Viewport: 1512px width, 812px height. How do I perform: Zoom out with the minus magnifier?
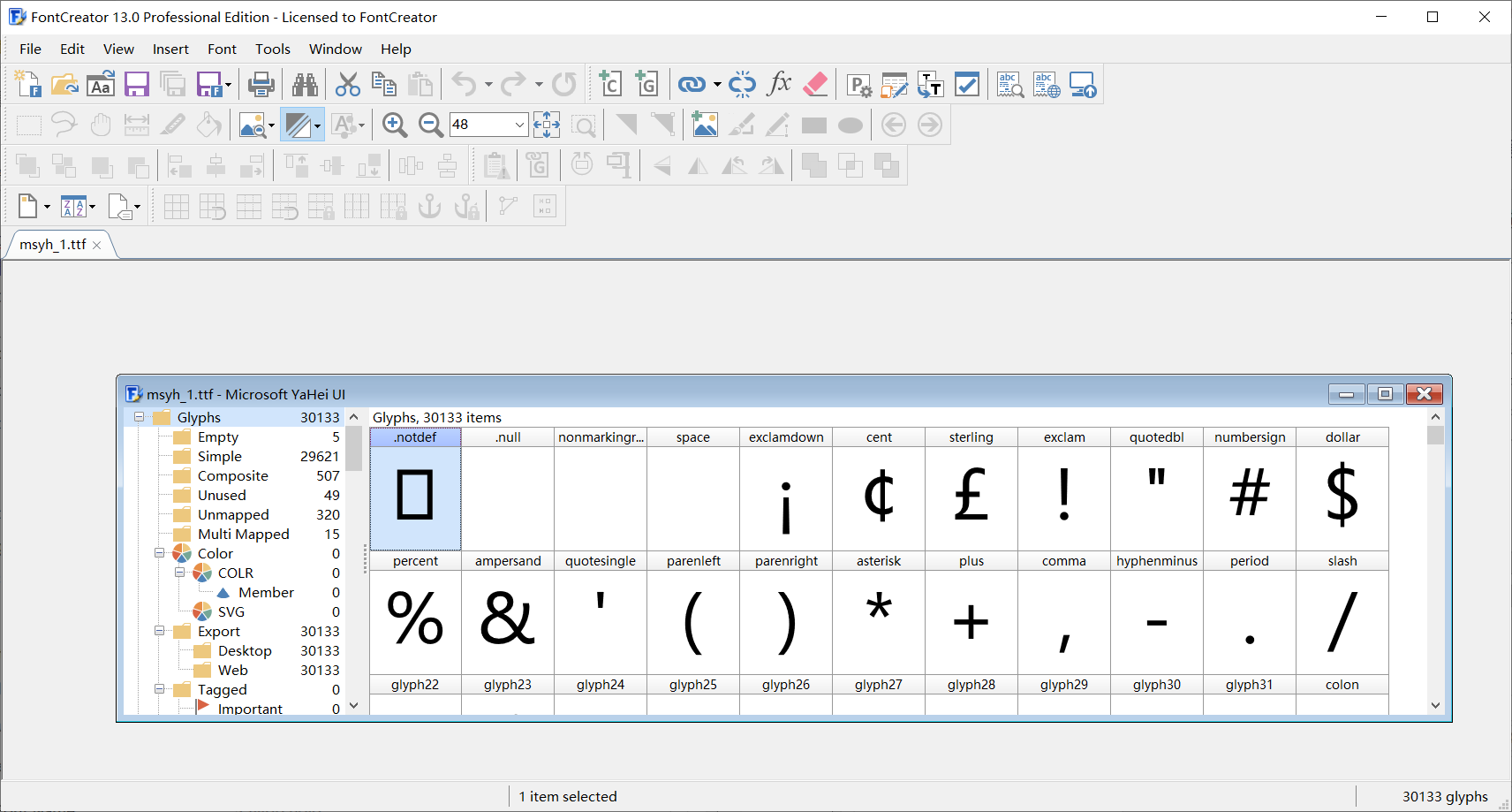coord(431,125)
